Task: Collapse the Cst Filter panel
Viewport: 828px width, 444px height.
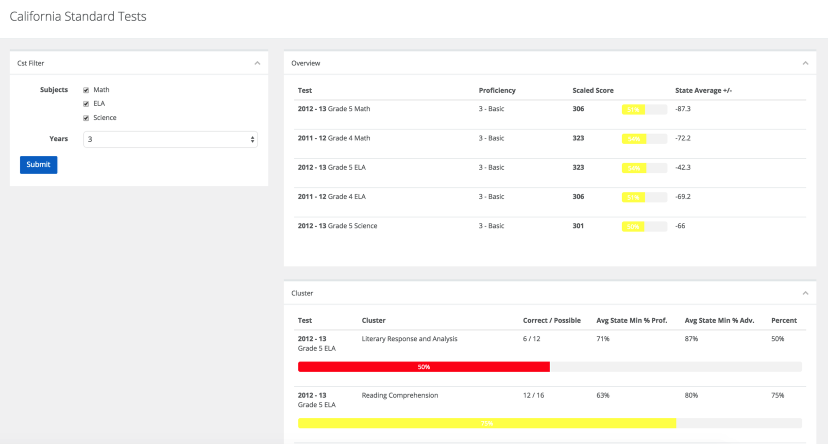Action: click(x=257, y=63)
